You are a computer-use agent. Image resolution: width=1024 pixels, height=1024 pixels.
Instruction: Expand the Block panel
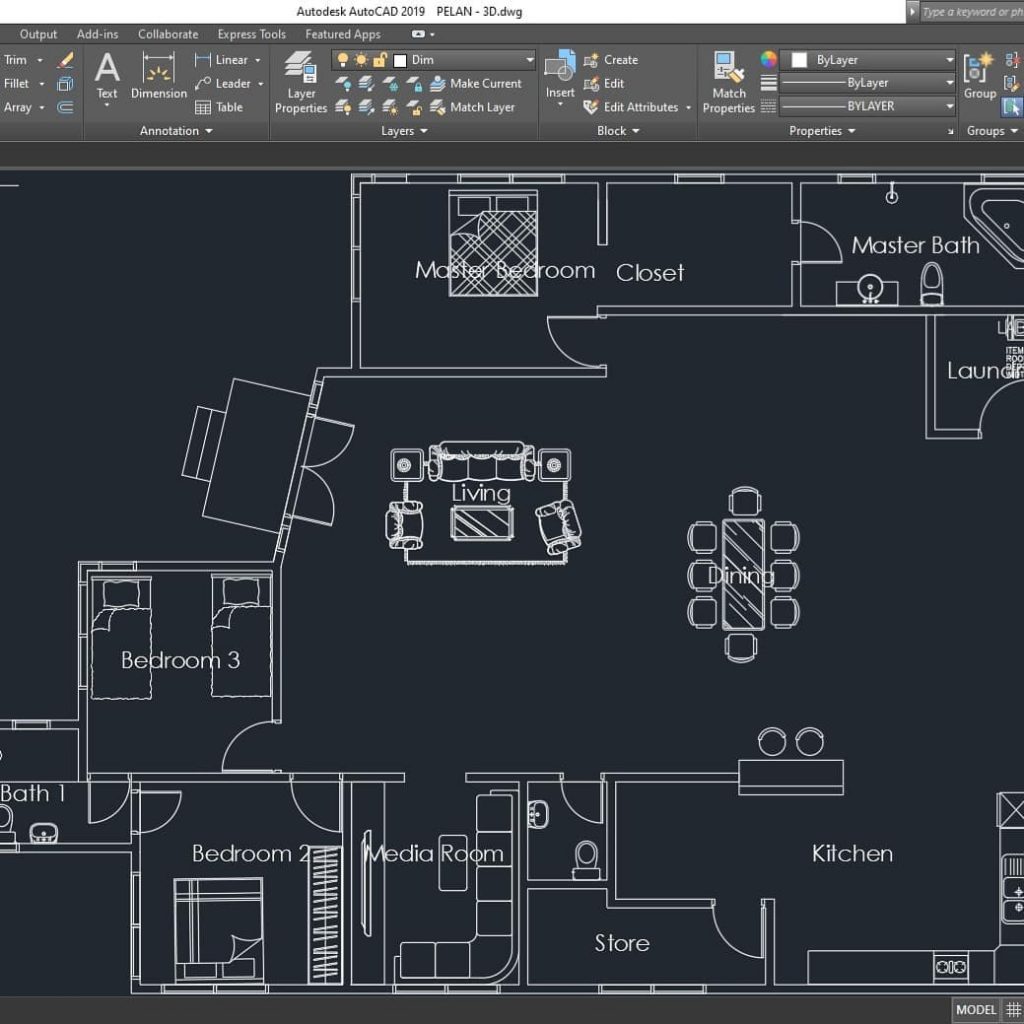tap(618, 131)
